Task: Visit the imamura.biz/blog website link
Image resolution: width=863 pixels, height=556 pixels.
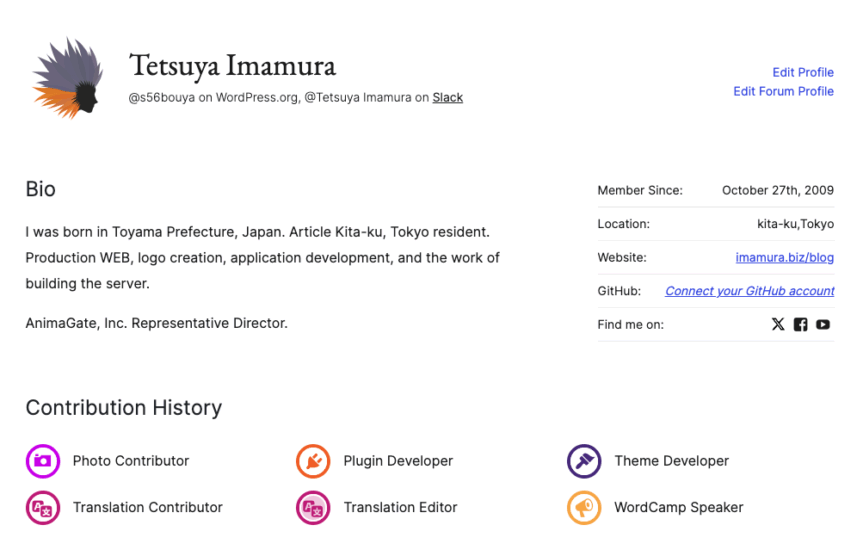Action: point(784,257)
